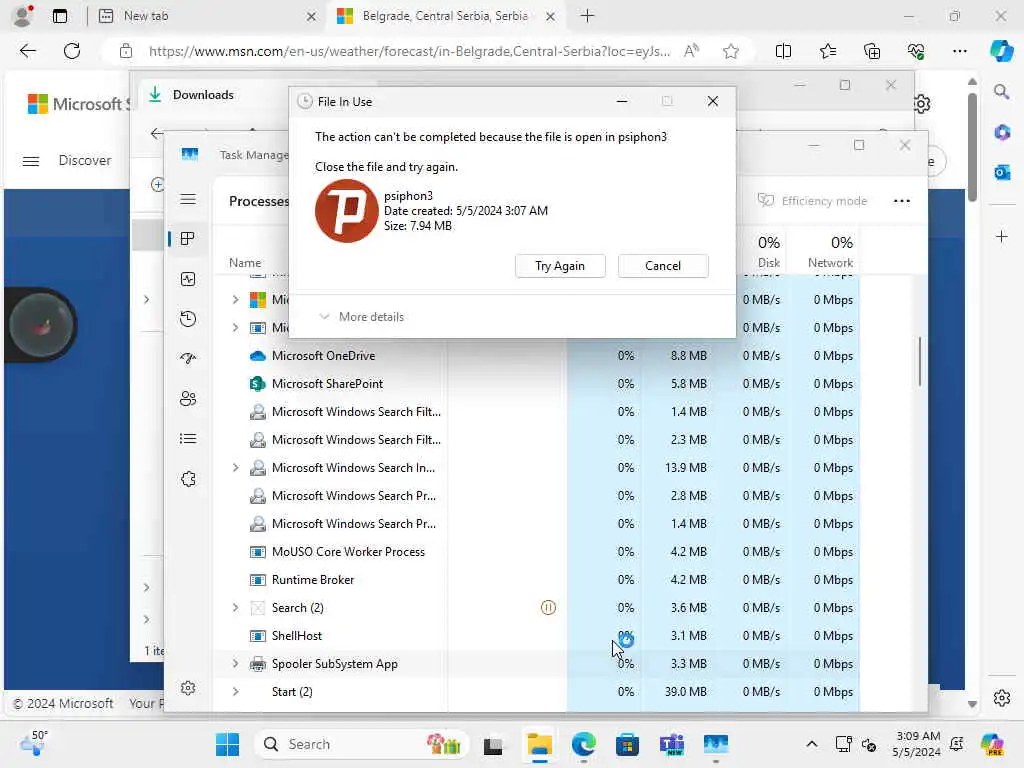Image resolution: width=1024 pixels, height=768 pixels.
Task: Click Efficiency mode in Task Manager
Action: click(812, 201)
